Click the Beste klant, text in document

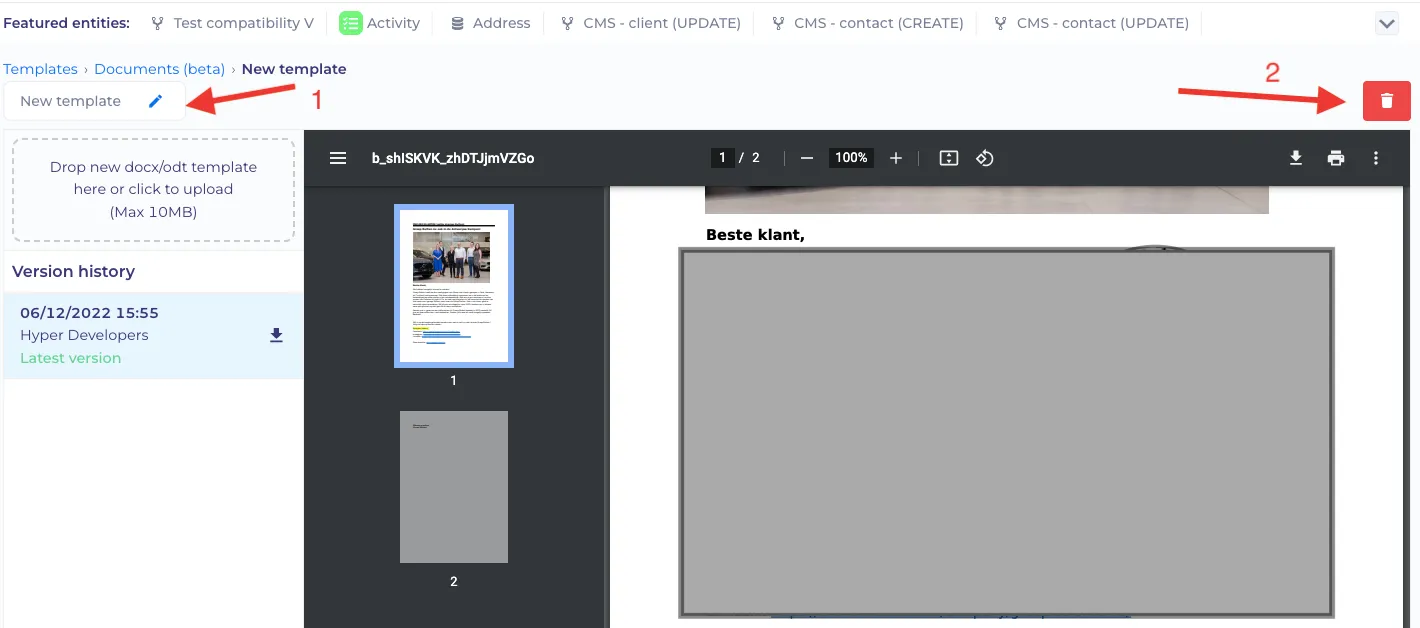tap(755, 235)
